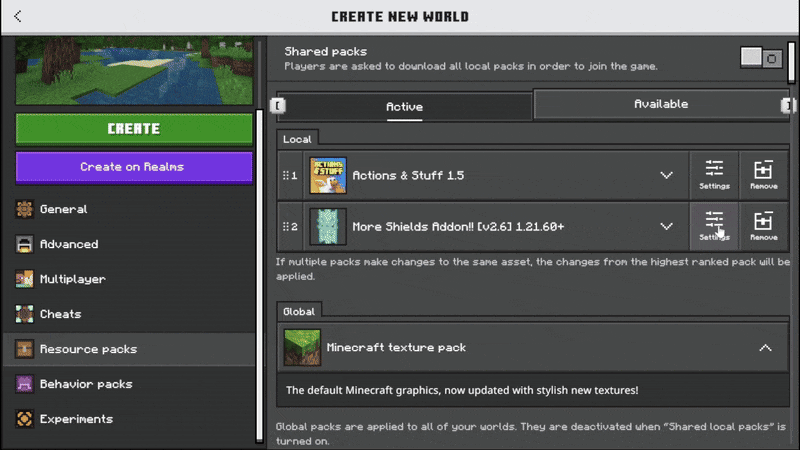800x450 pixels.
Task: Click the More Shields Addon pack icon
Action: tap(328, 226)
